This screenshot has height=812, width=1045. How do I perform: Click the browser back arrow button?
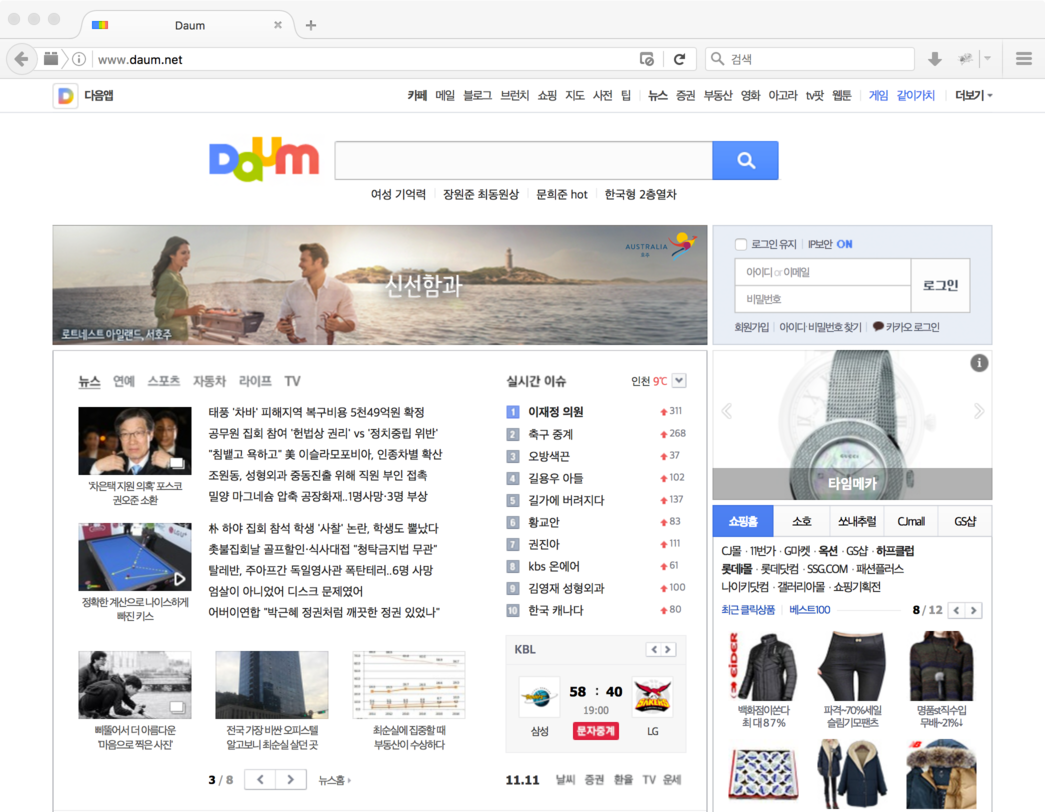pos(21,59)
